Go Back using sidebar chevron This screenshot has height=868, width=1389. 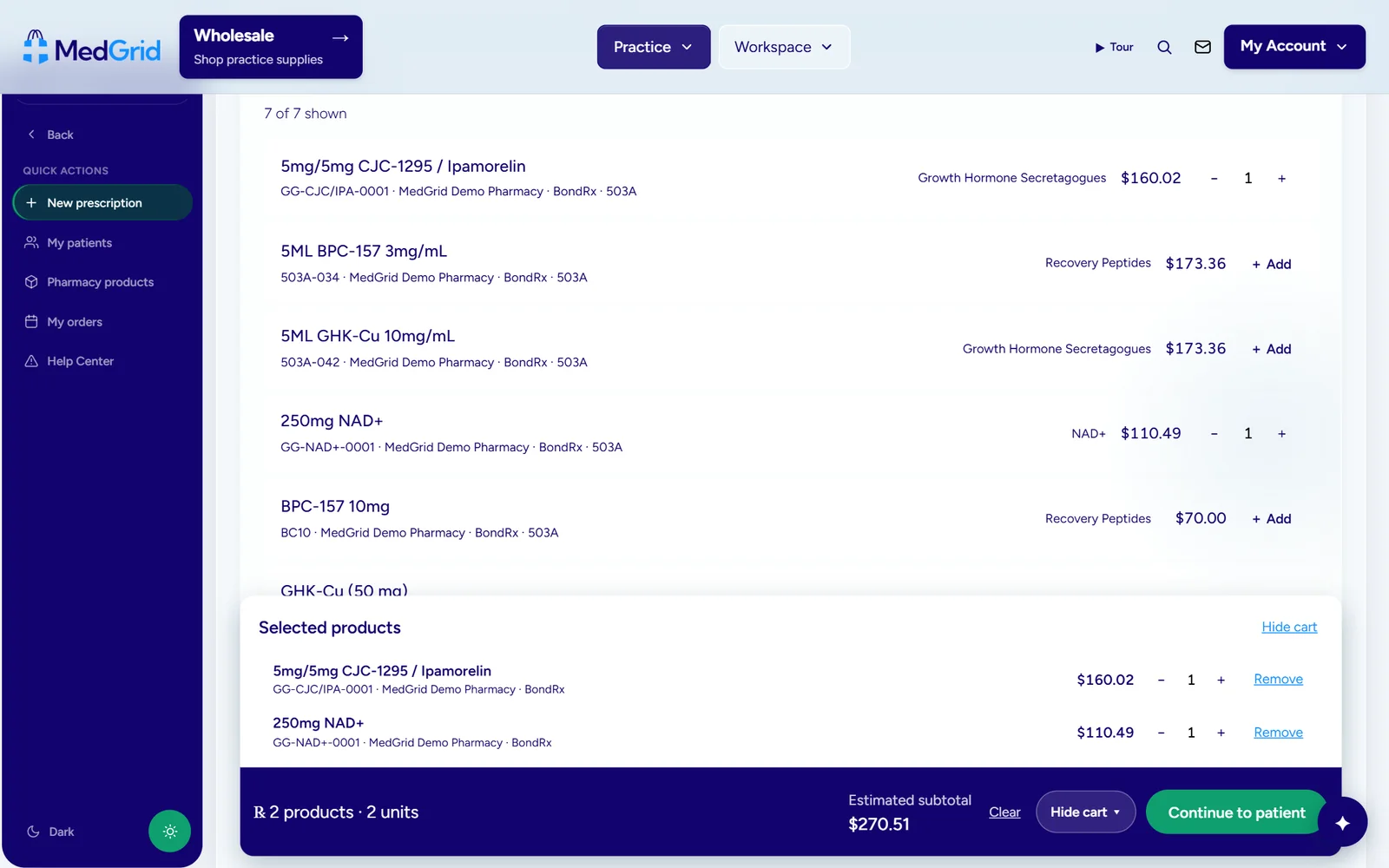49,135
